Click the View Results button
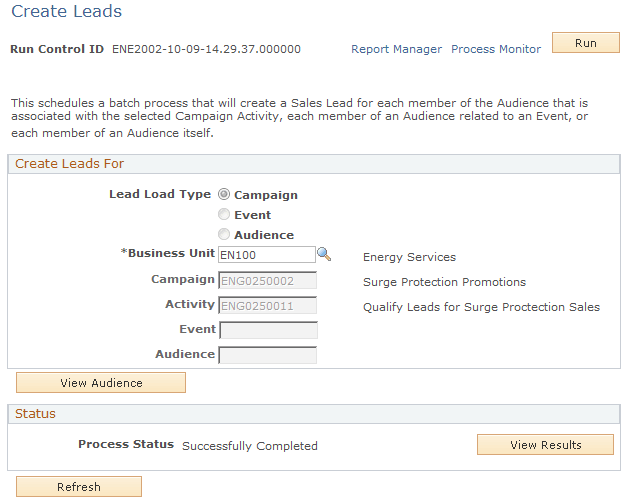The image size is (632, 502). (x=545, y=445)
